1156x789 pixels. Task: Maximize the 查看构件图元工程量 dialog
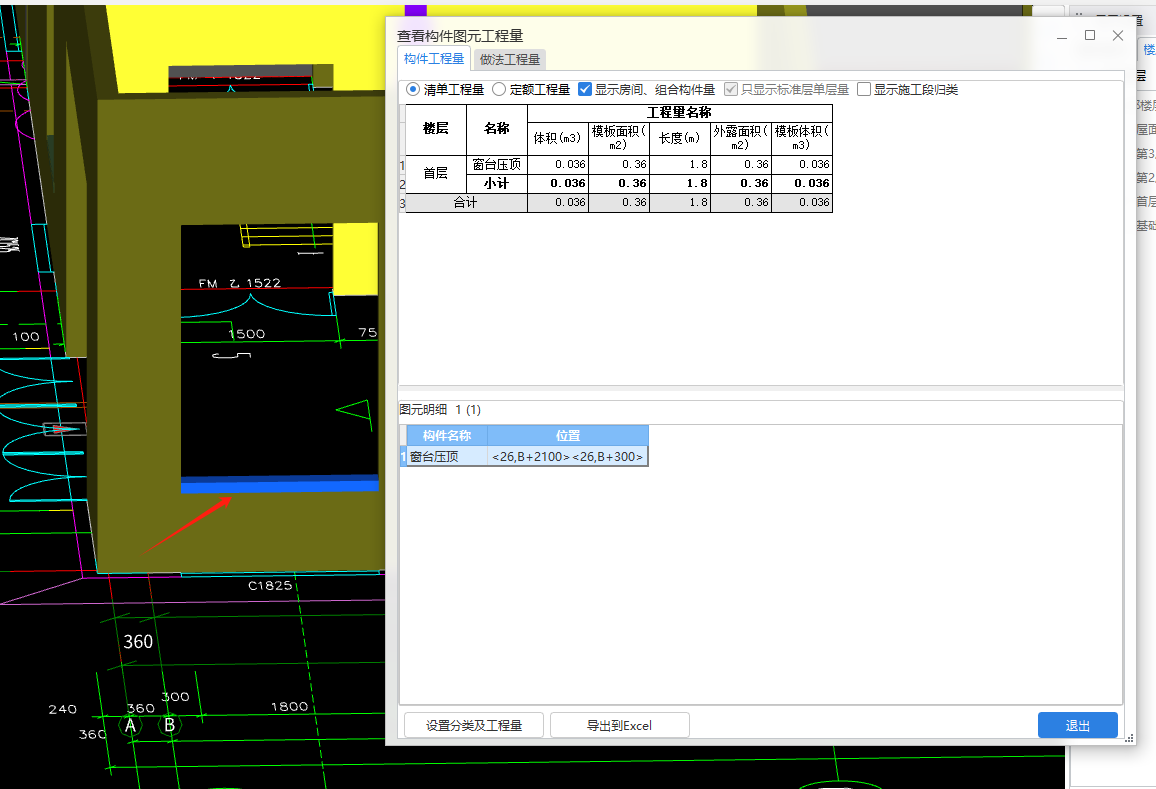pyautogui.click(x=1090, y=35)
